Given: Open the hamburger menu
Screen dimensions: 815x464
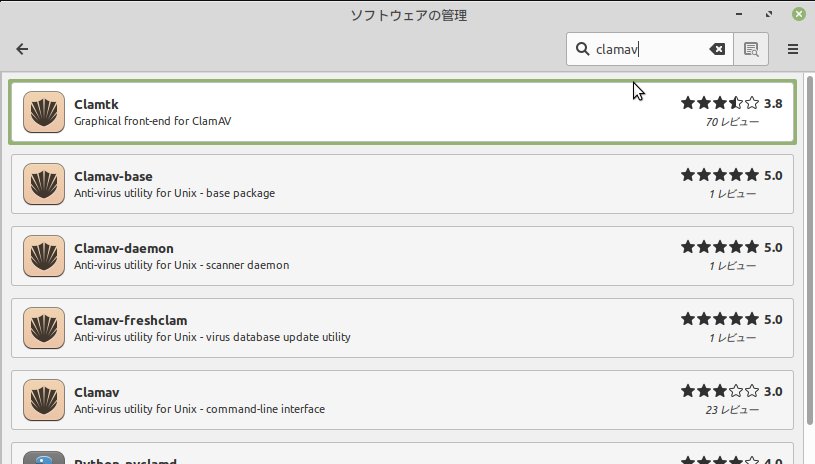Looking at the screenshot, I should (x=793, y=49).
